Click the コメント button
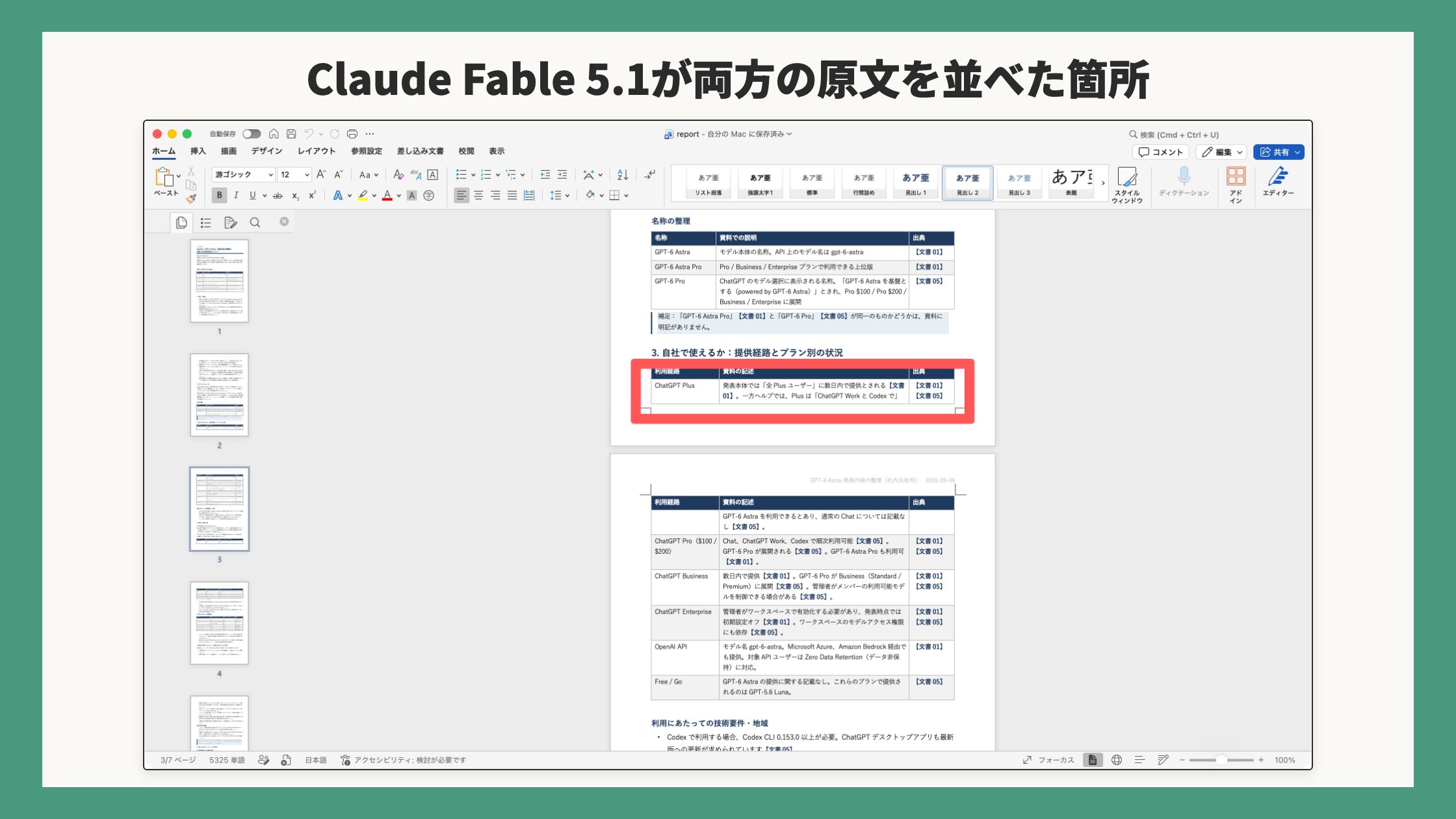Screen dimensions: 1456x819 (1160, 152)
